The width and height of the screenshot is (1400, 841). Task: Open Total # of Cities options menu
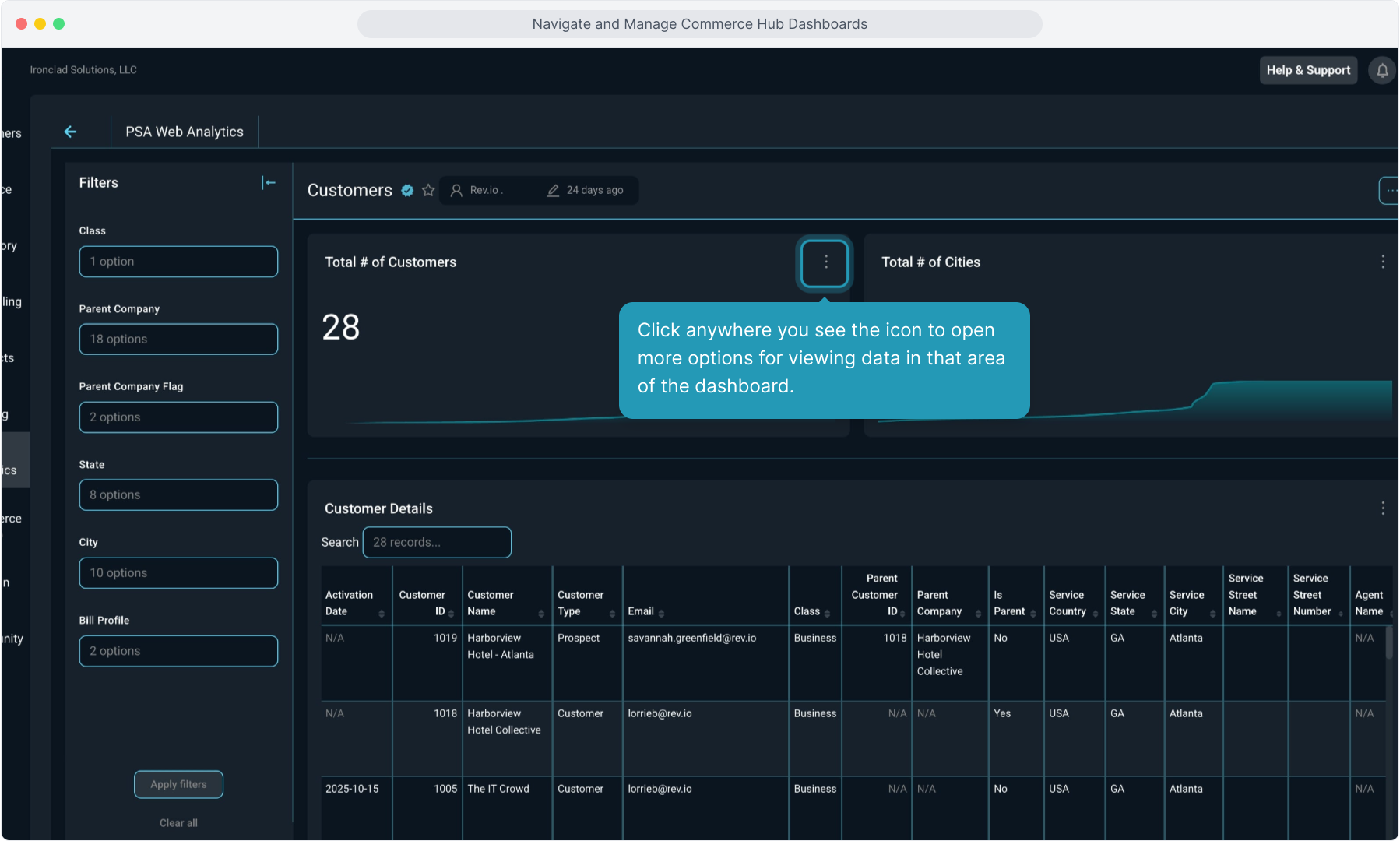click(x=1382, y=262)
